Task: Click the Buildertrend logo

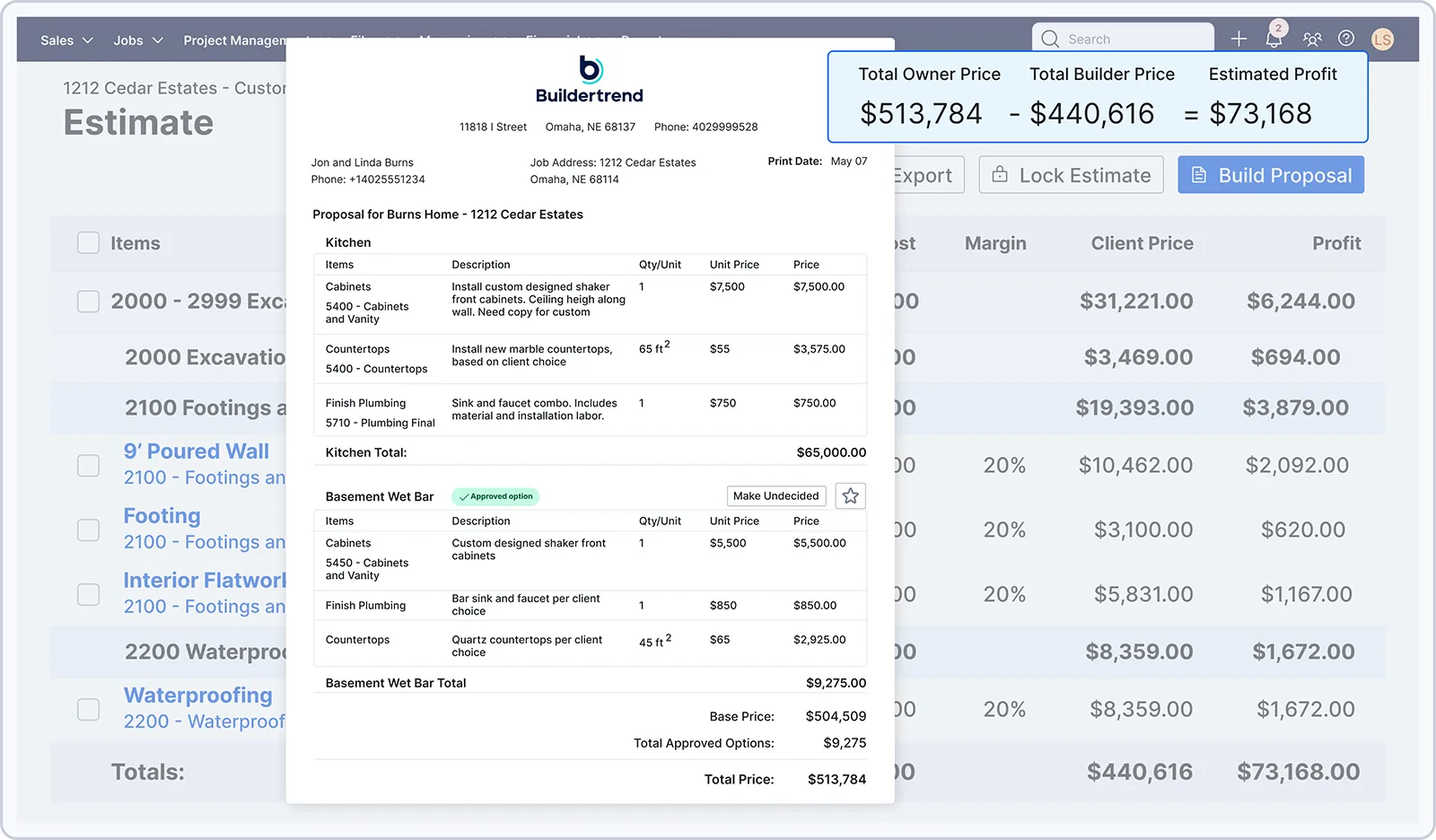Action: click(590, 80)
